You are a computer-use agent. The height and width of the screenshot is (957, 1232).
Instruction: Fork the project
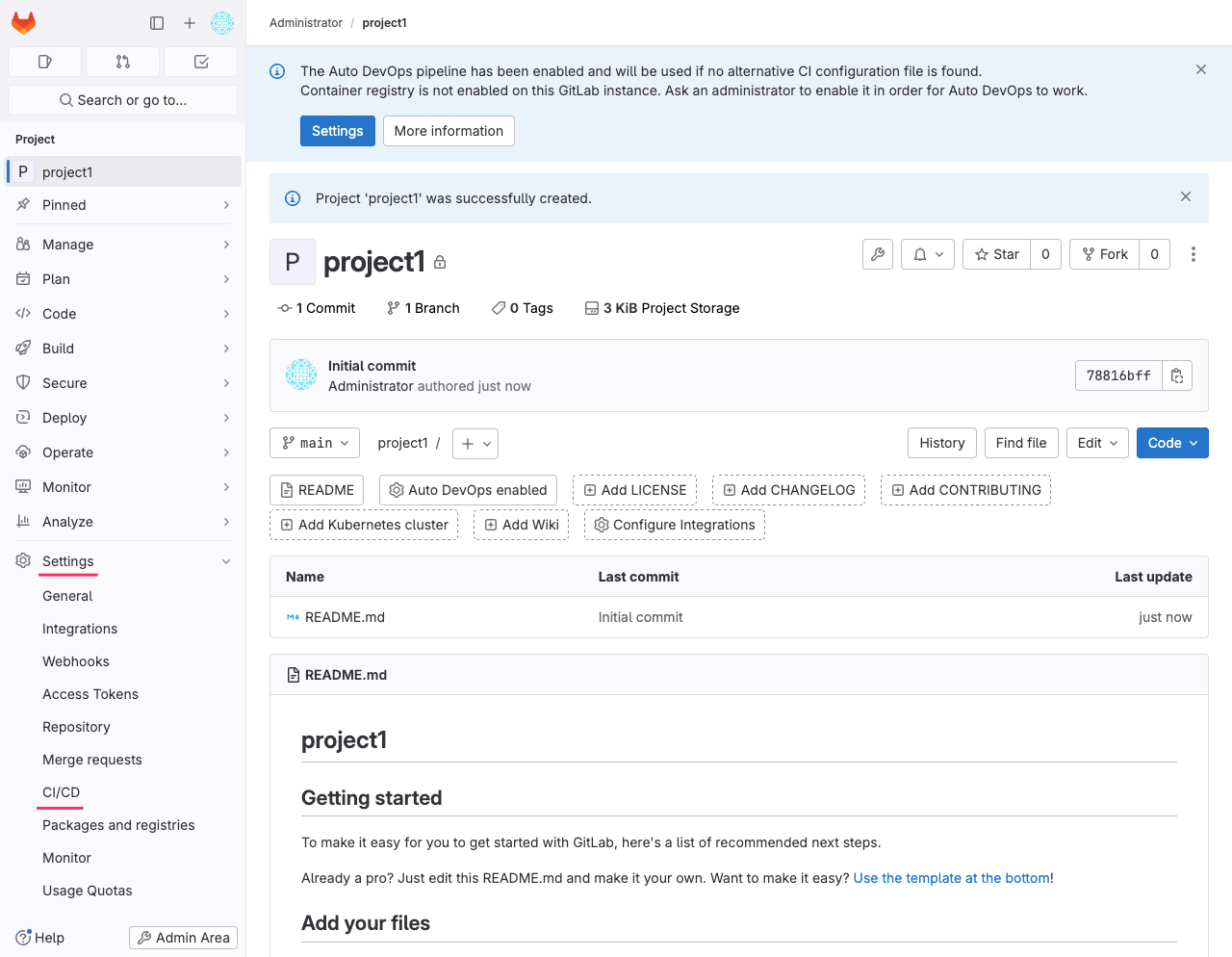click(x=1104, y=254)
